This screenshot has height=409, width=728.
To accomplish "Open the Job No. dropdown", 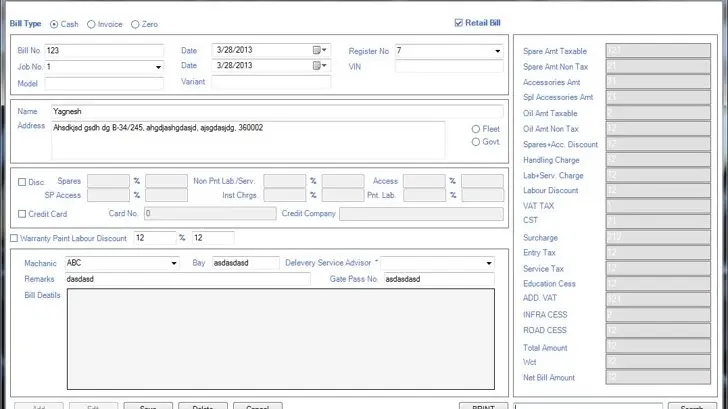I will [x=158, y=67].
